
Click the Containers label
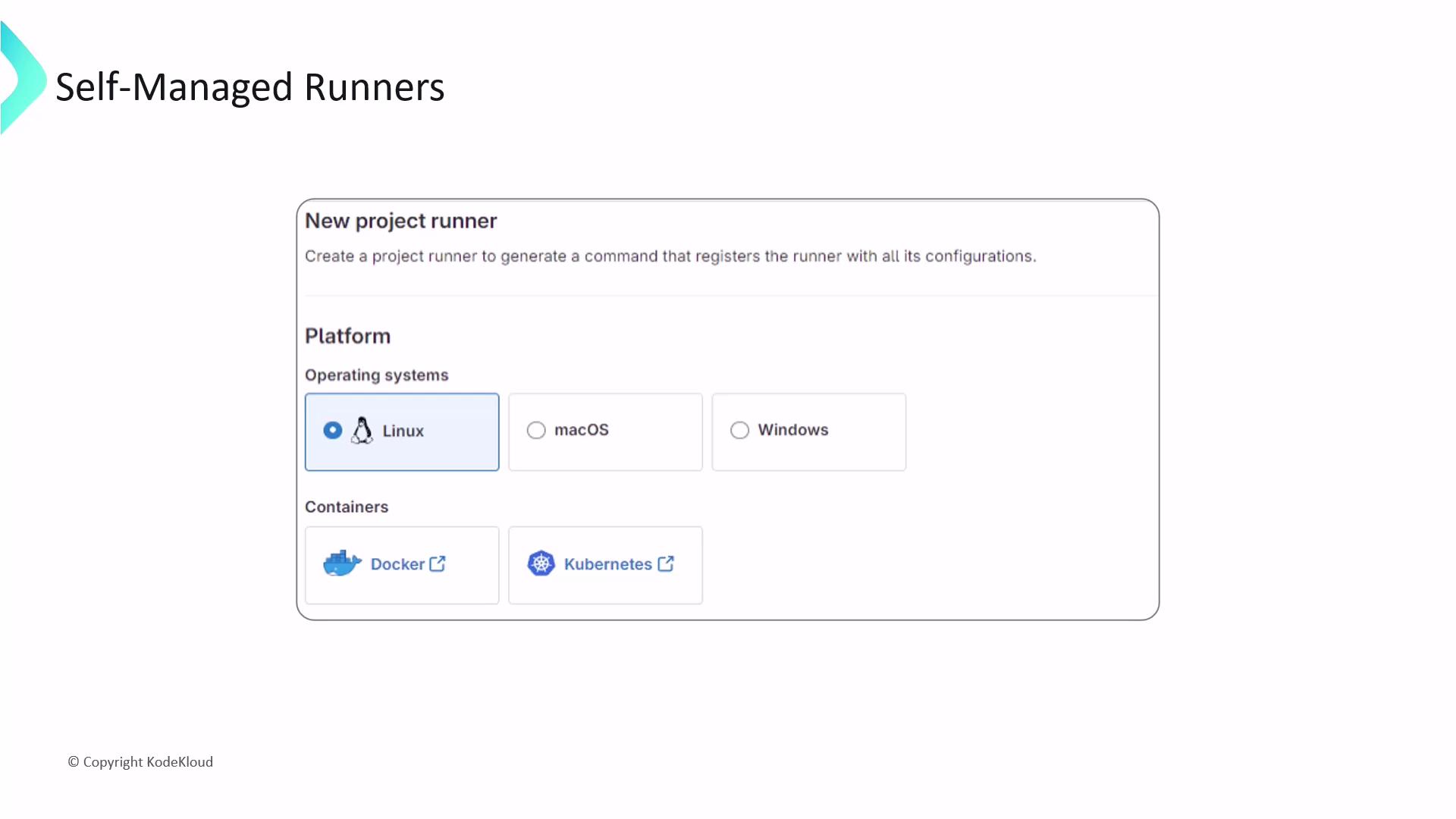click(x=347, y=507)
